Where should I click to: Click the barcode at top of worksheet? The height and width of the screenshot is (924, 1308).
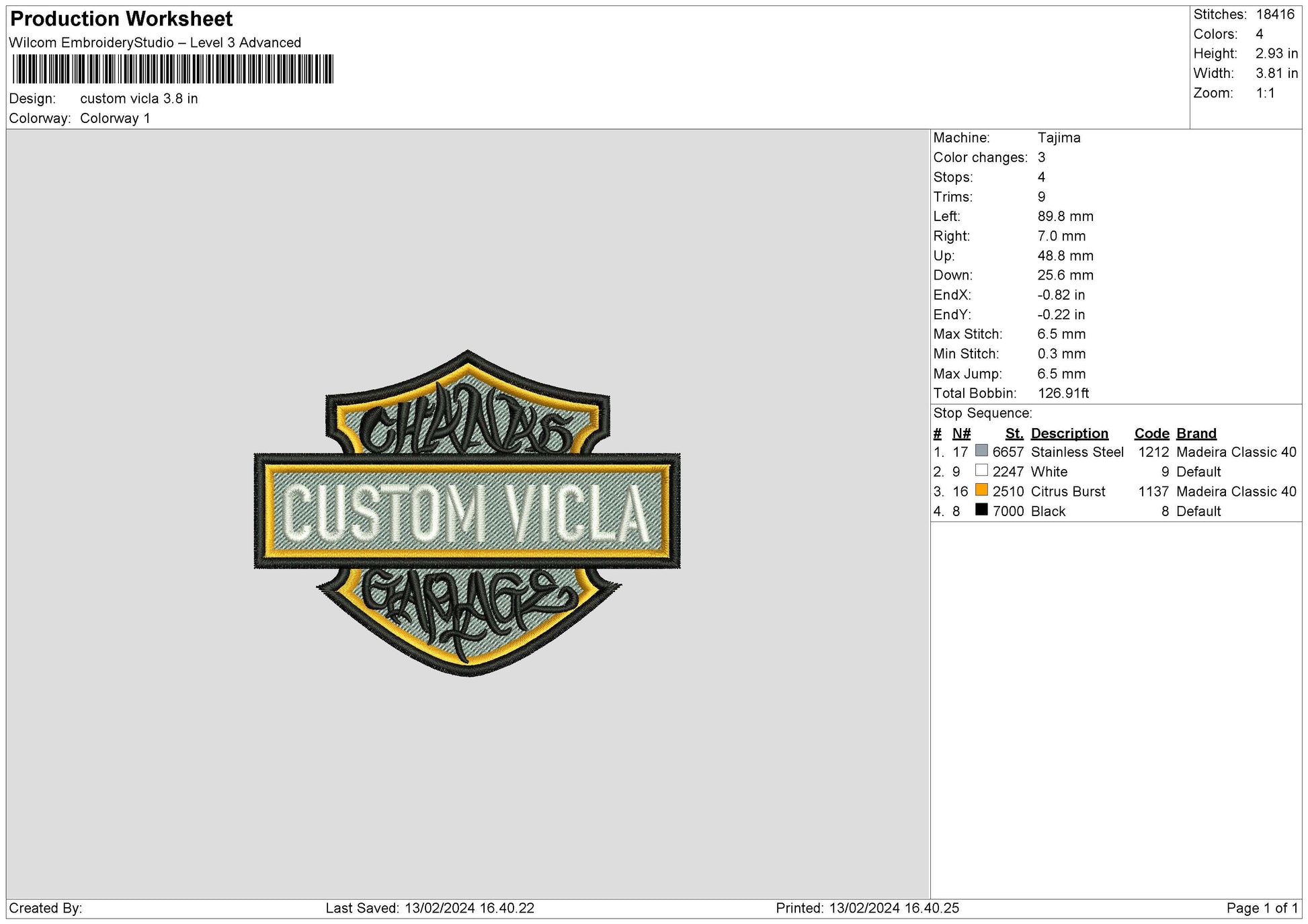pyautogui.click(x=175, y=66)
